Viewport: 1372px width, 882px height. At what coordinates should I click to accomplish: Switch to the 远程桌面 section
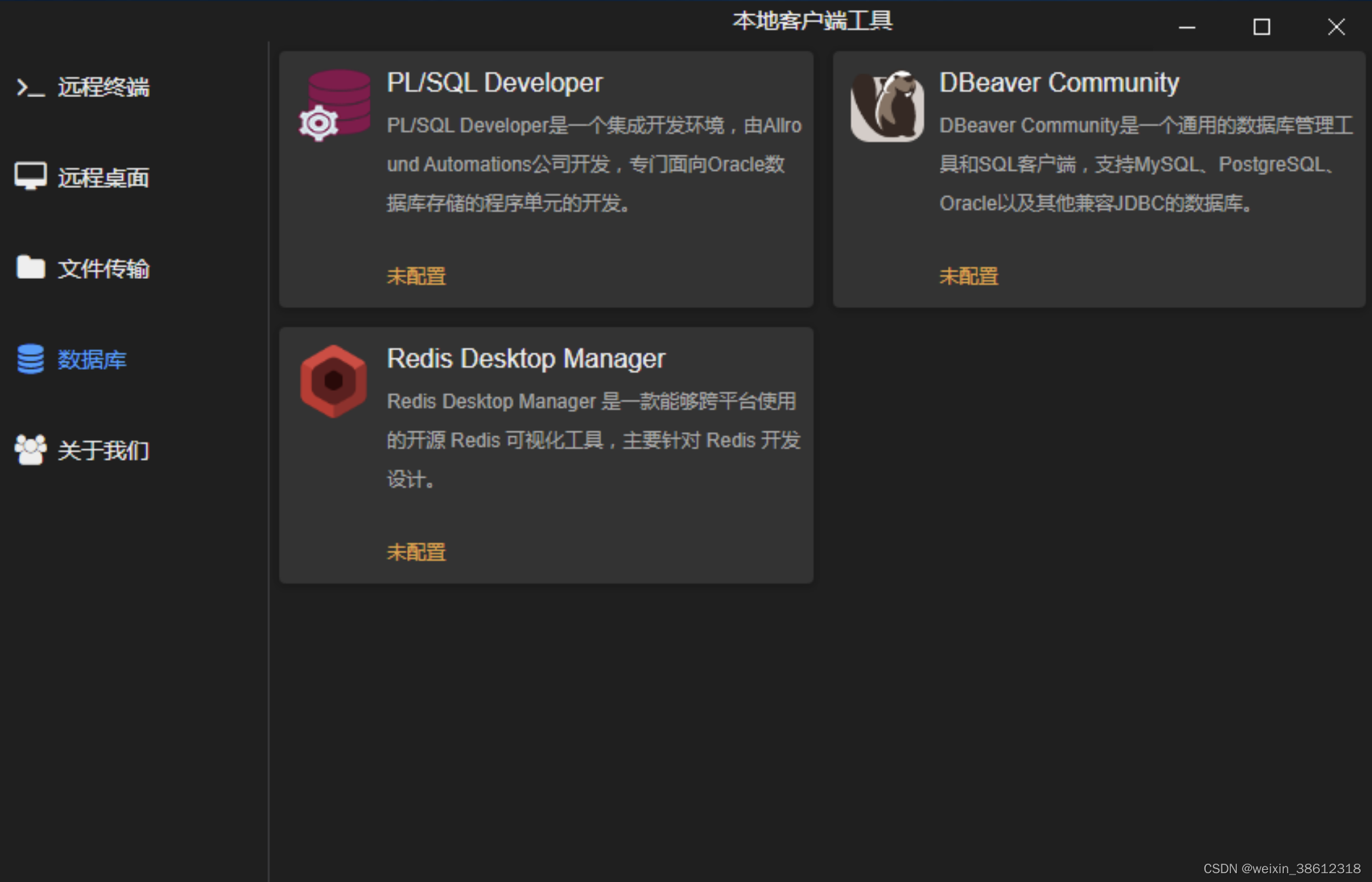[103, 178]
